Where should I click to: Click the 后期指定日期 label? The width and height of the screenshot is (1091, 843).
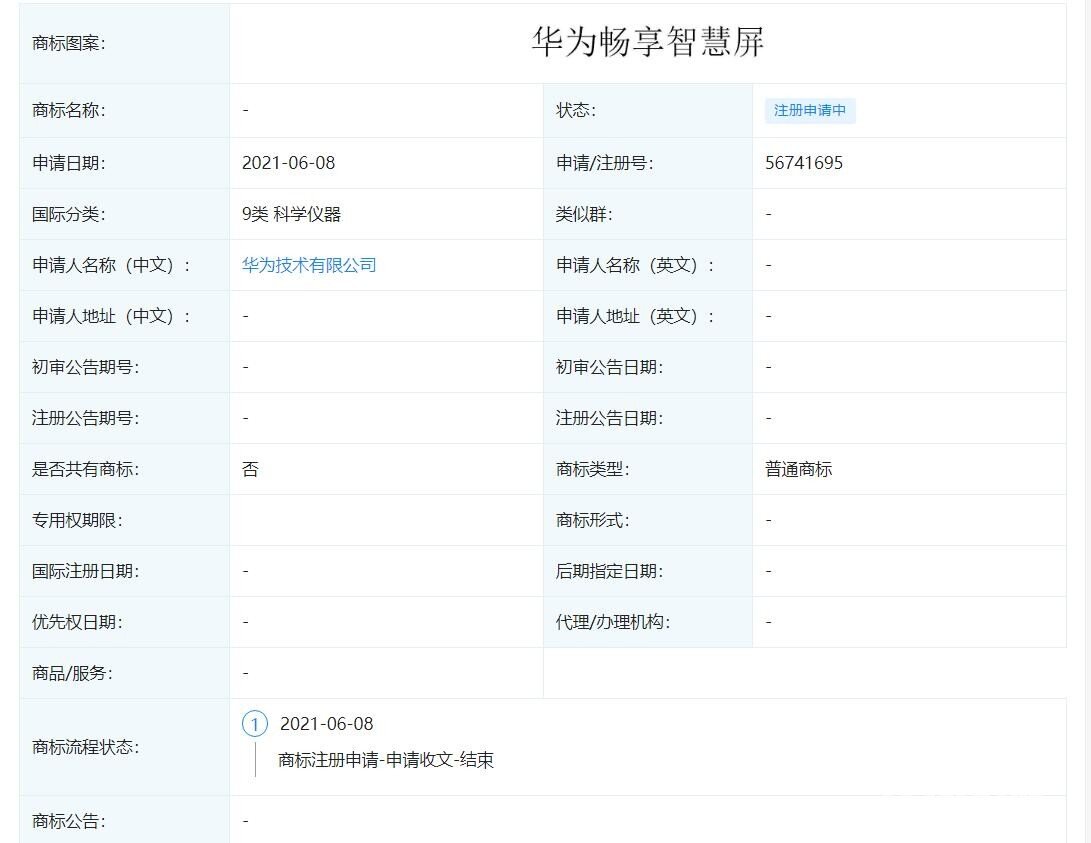pos(609,572)
